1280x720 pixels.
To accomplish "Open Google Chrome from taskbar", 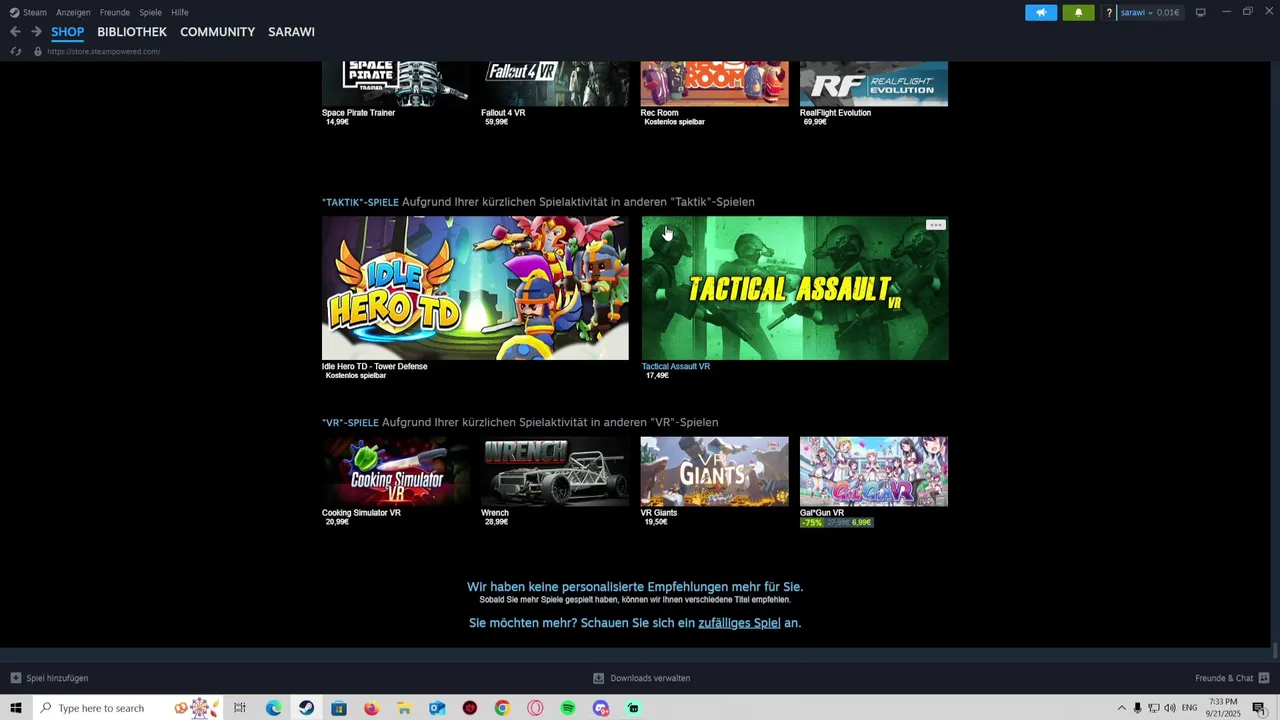I will 502,708.
